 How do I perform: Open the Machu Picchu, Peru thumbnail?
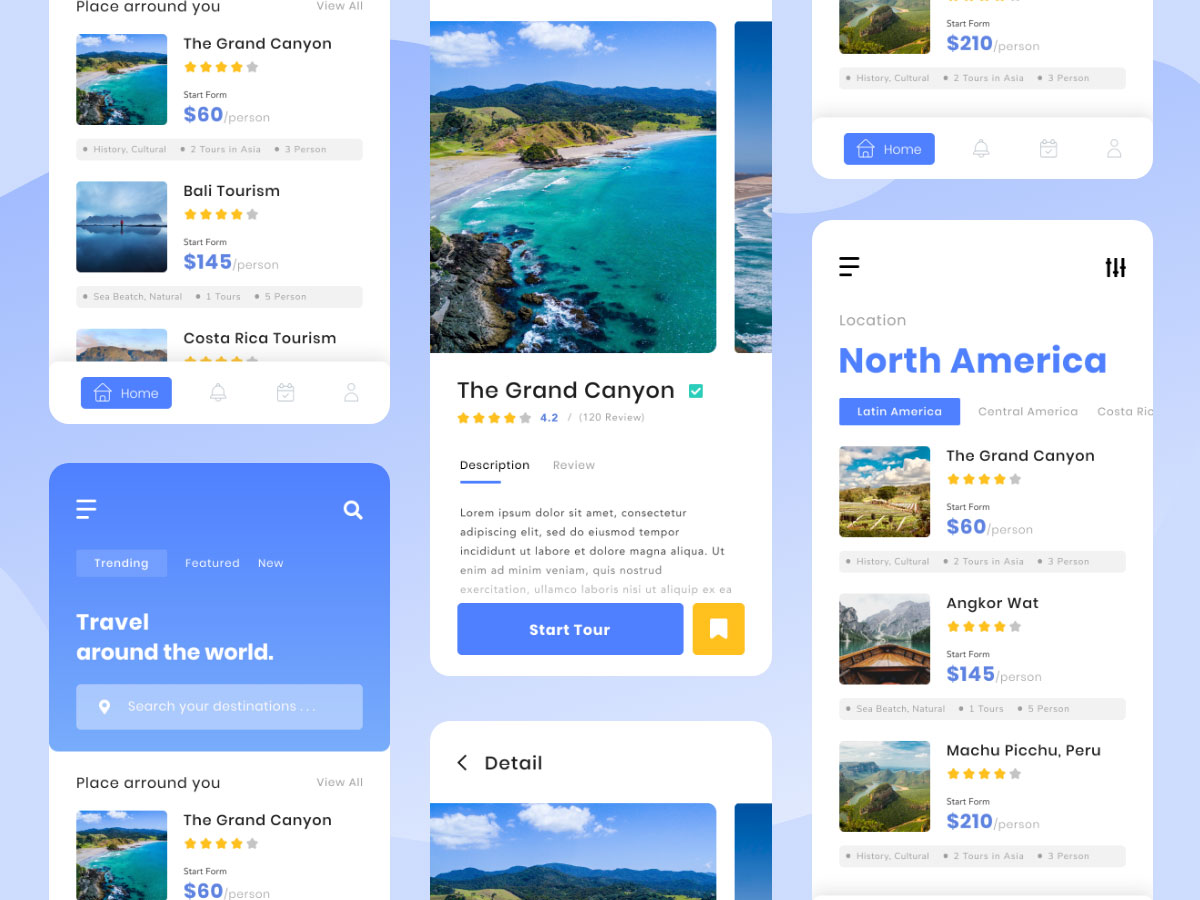[x=884, y=786]
